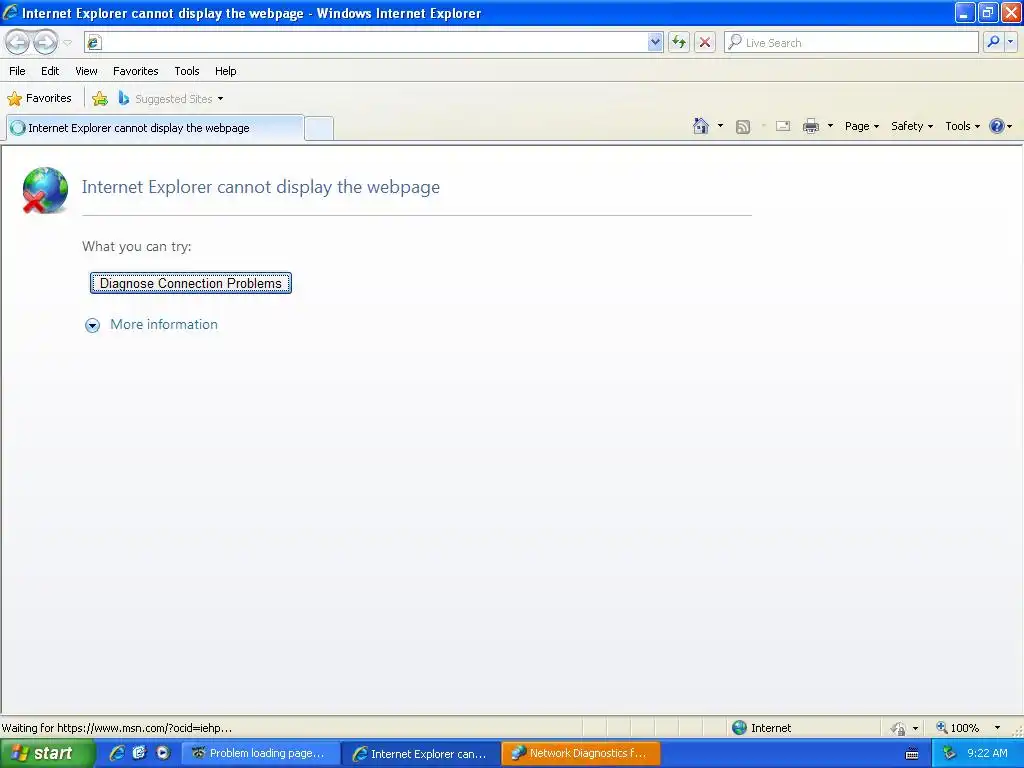
Task: Click the Home icon in command bar
Action: pos(701,126)
